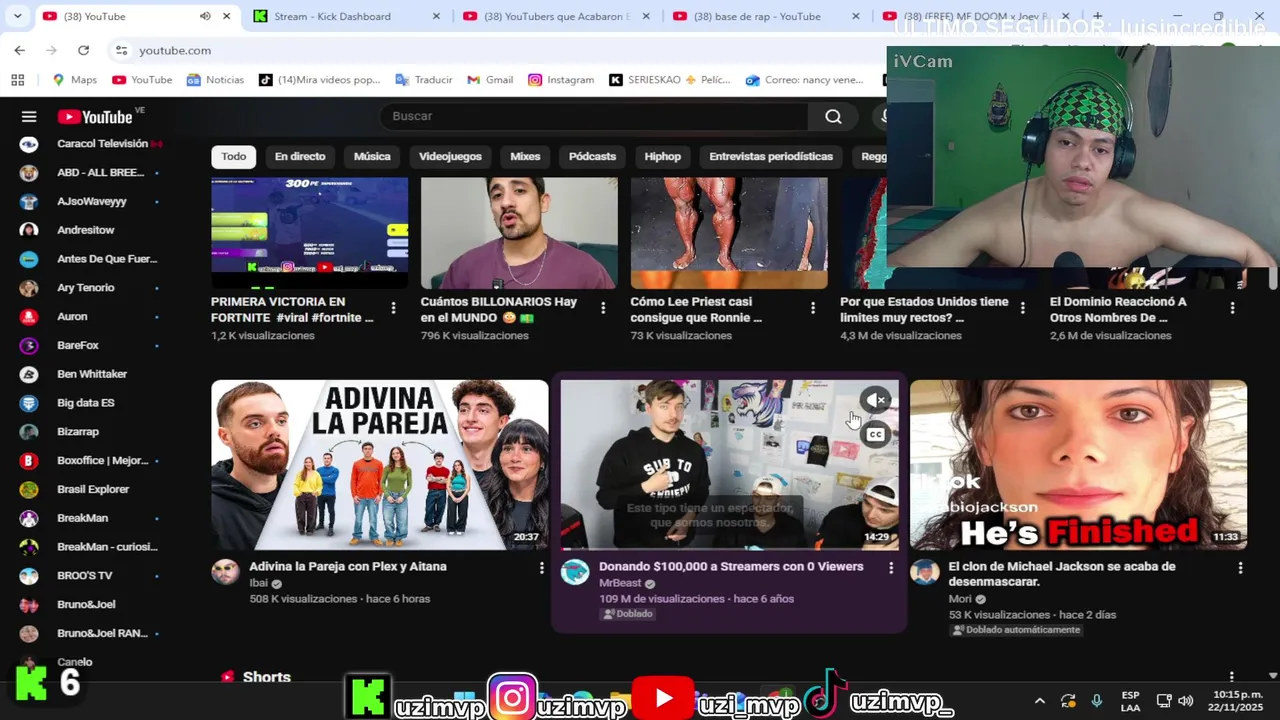Open options menu for El clon de Michael Jackson video
Image resolution: width=1280 pixels, height=720 pixels.
[1240, 567]
